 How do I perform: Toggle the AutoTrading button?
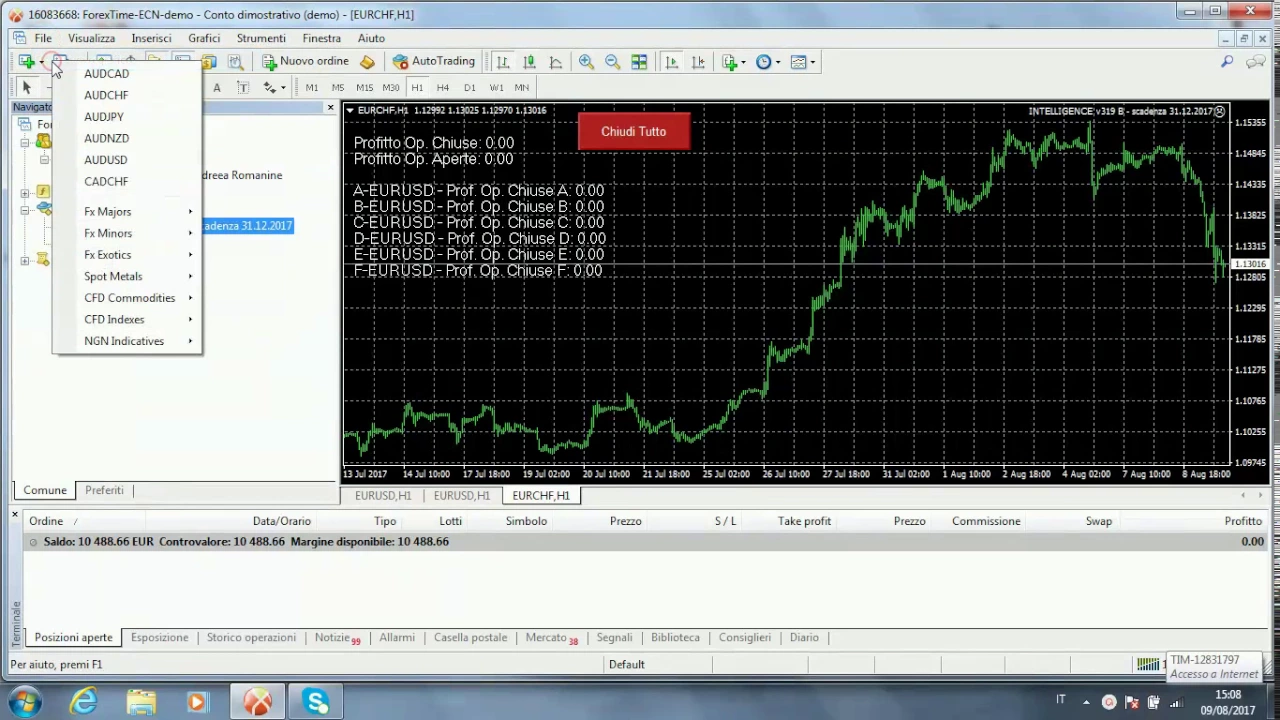[434, 61]
